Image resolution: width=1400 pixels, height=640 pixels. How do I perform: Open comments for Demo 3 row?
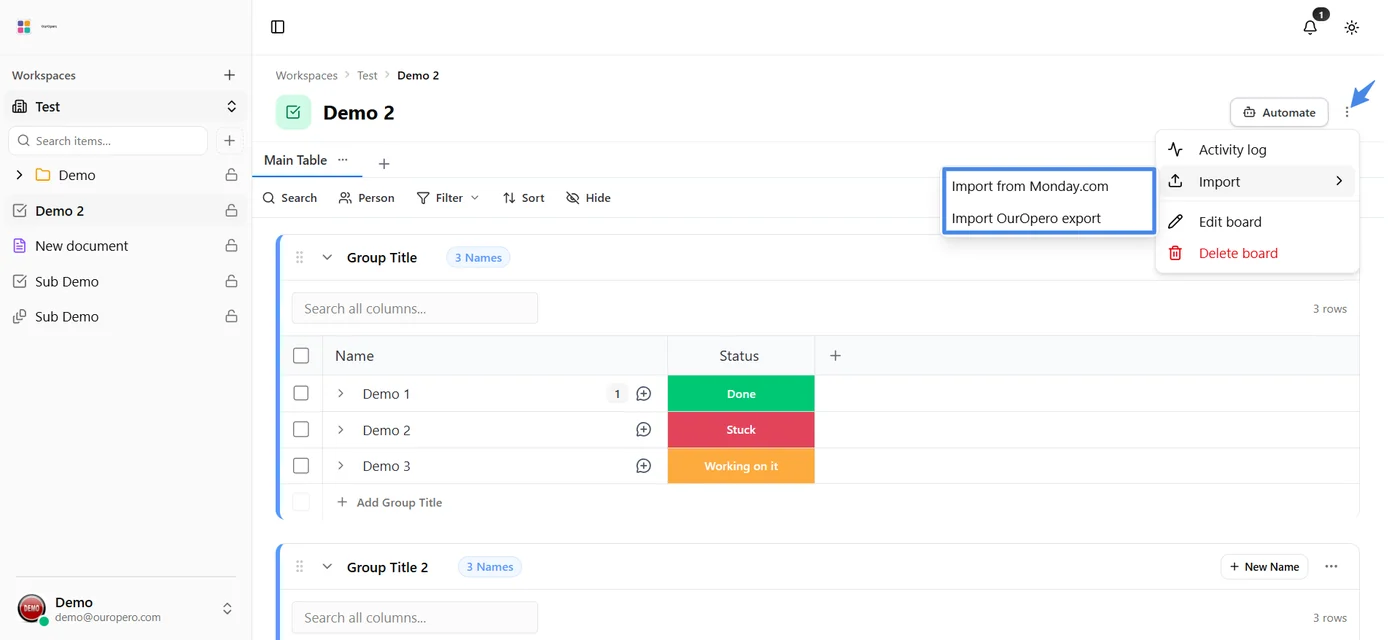coord(644,466)
